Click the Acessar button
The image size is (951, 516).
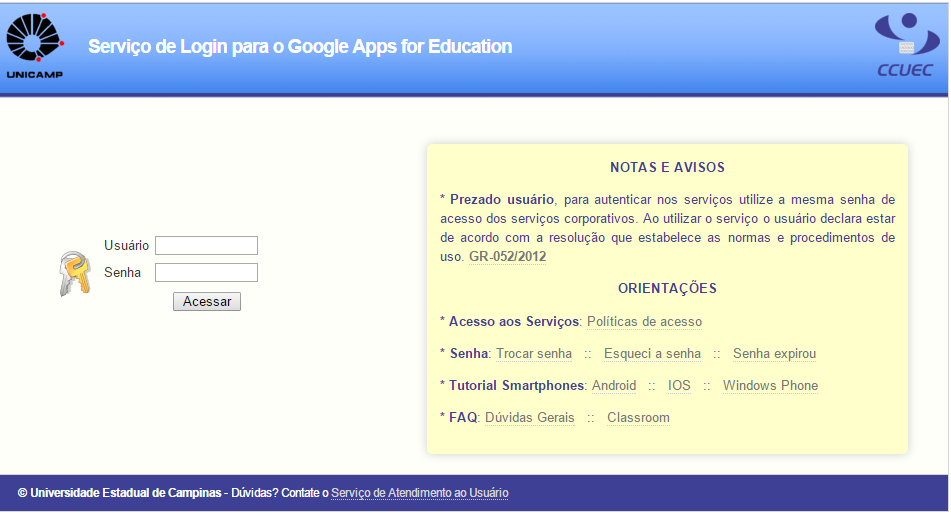tap(207, 301)
